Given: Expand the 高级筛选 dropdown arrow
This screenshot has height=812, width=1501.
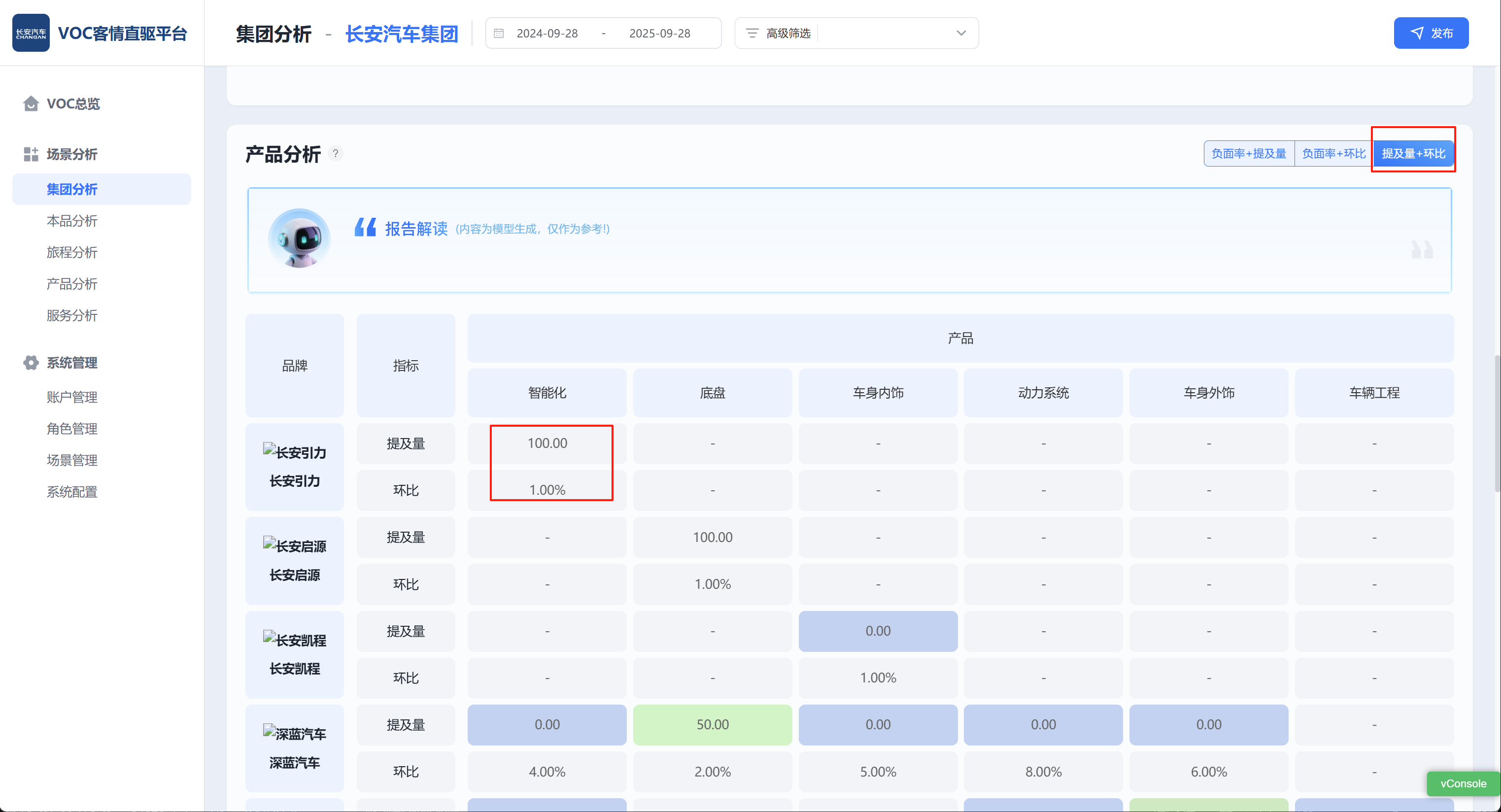Looking at the screenshot, I should pos(961,34).
